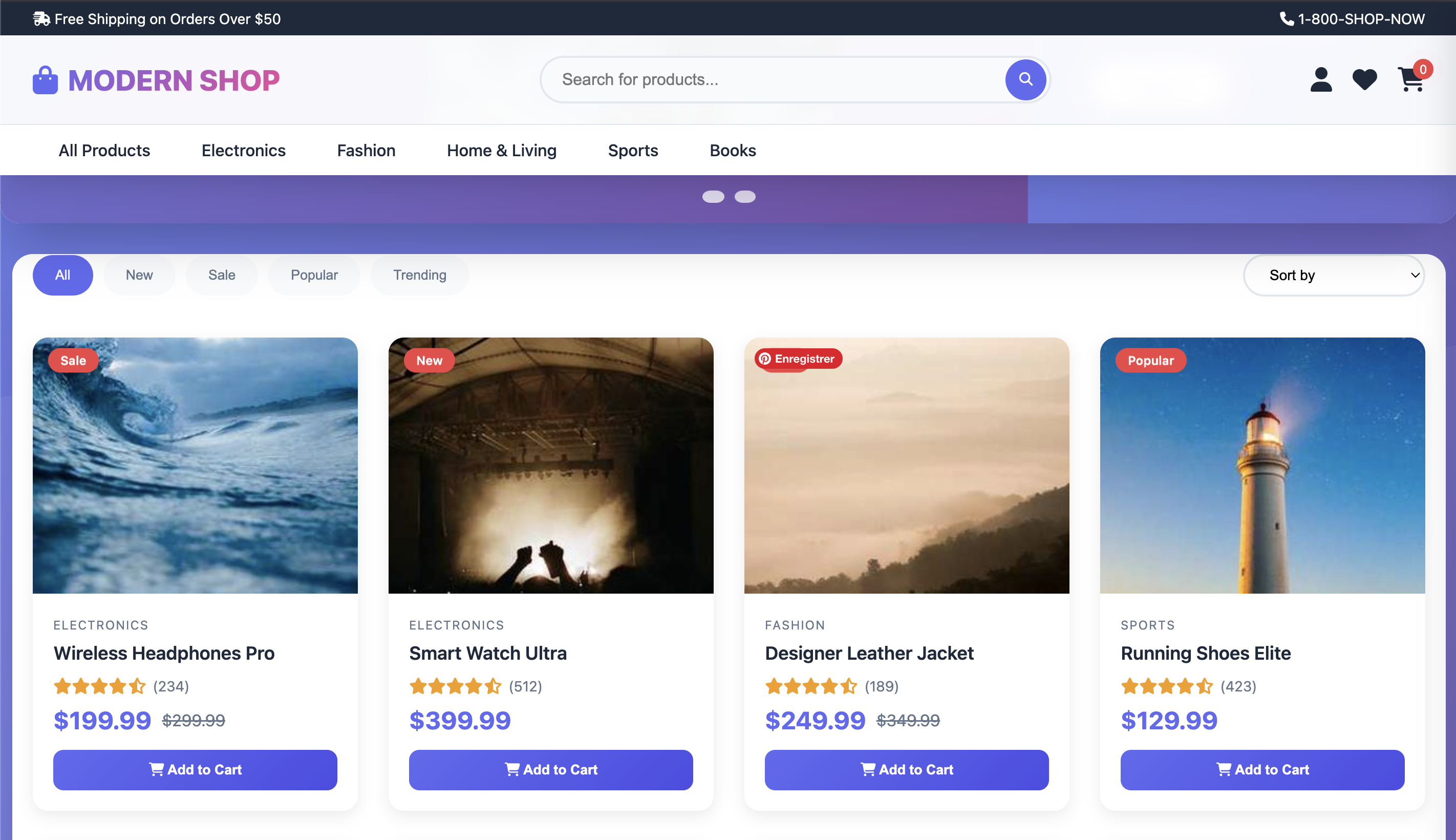Screen dimensions: 1456x840
Task: Click the Pinterest Enregistrer save badge
Action: click(x=798, y=359)
